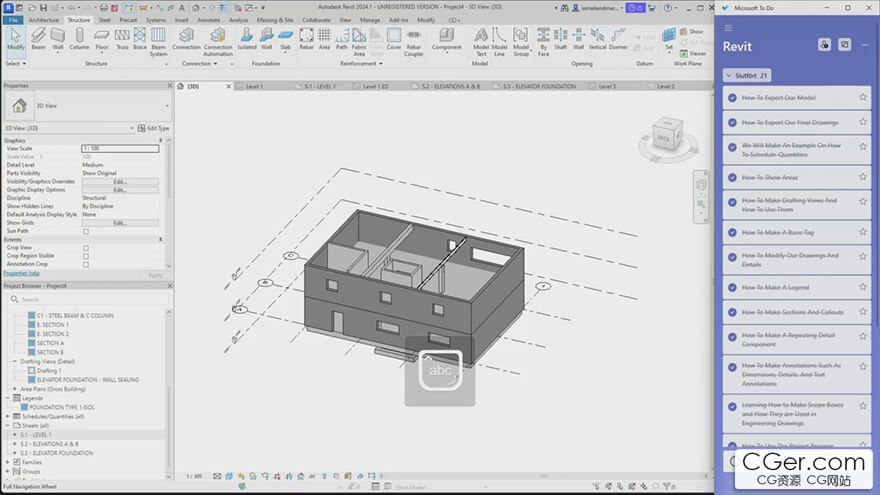The image size is (880, 495).
Task: Enable the Crop View checkbox
Action: coord(86,248)
